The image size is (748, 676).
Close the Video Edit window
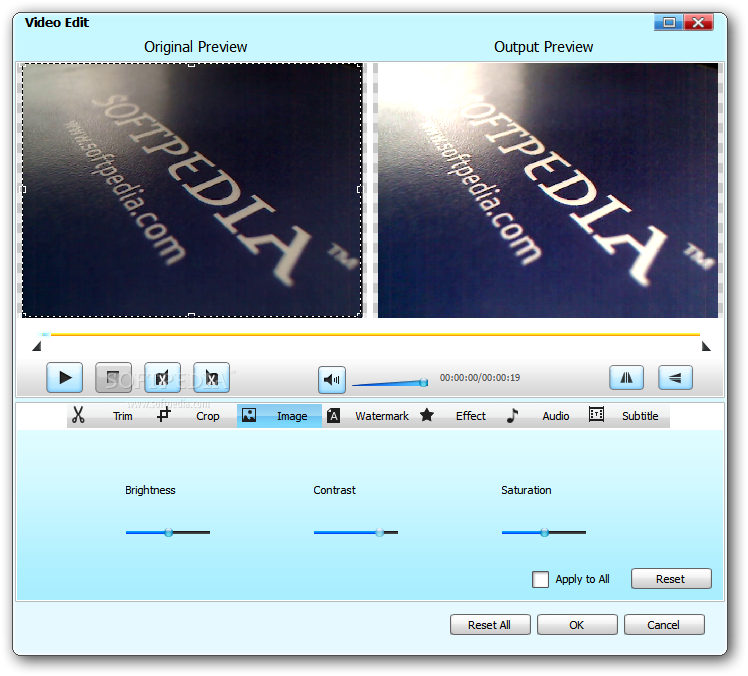pyautogui.click(x=698, y=22)
